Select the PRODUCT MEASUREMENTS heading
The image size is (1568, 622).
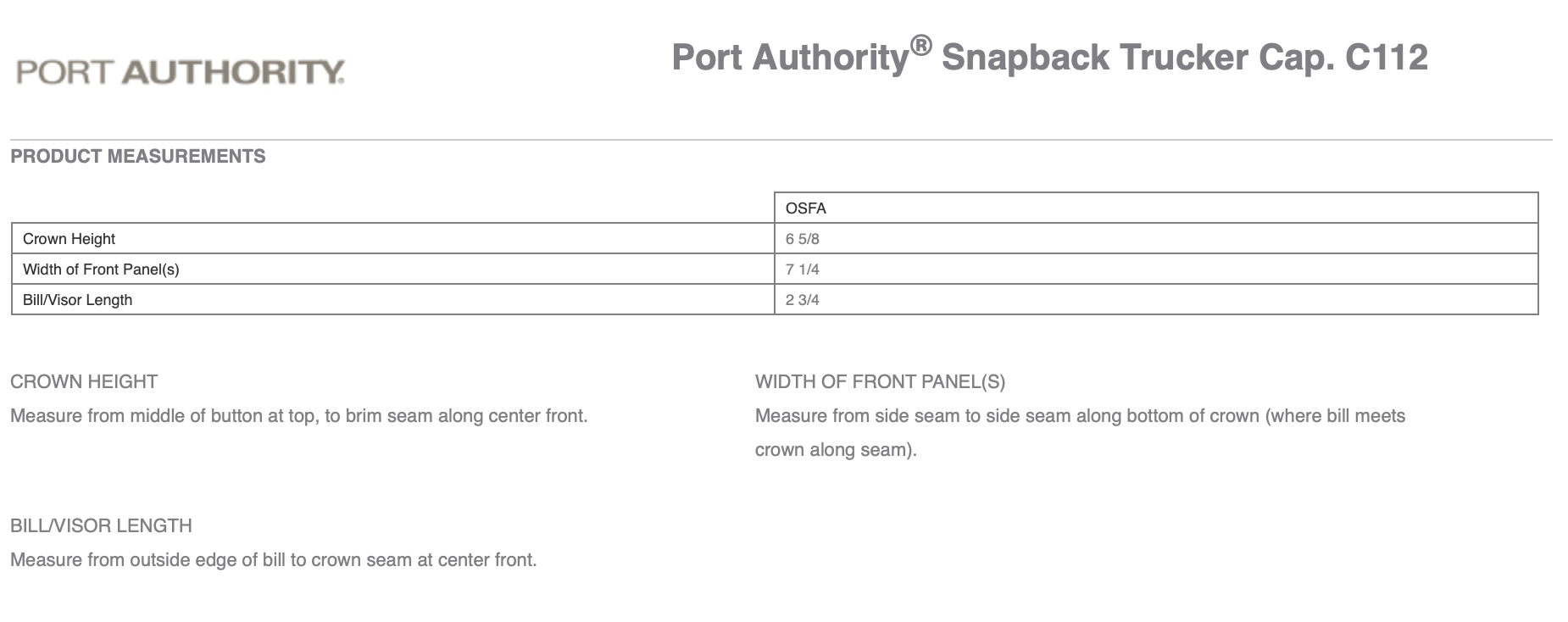137,156
